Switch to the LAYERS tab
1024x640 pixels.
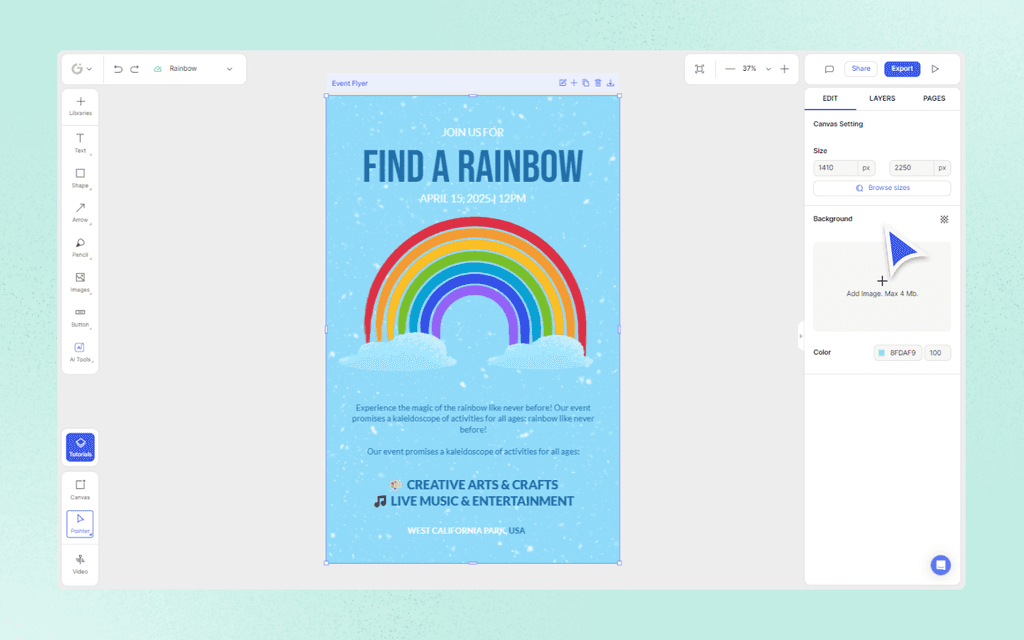(x=882, y=98)
